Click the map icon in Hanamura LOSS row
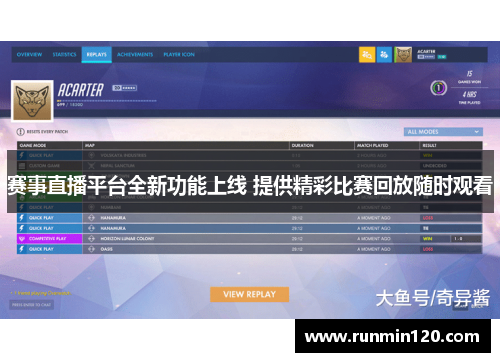The width and height of the screenshot is (500, 362). pos(91,218)
